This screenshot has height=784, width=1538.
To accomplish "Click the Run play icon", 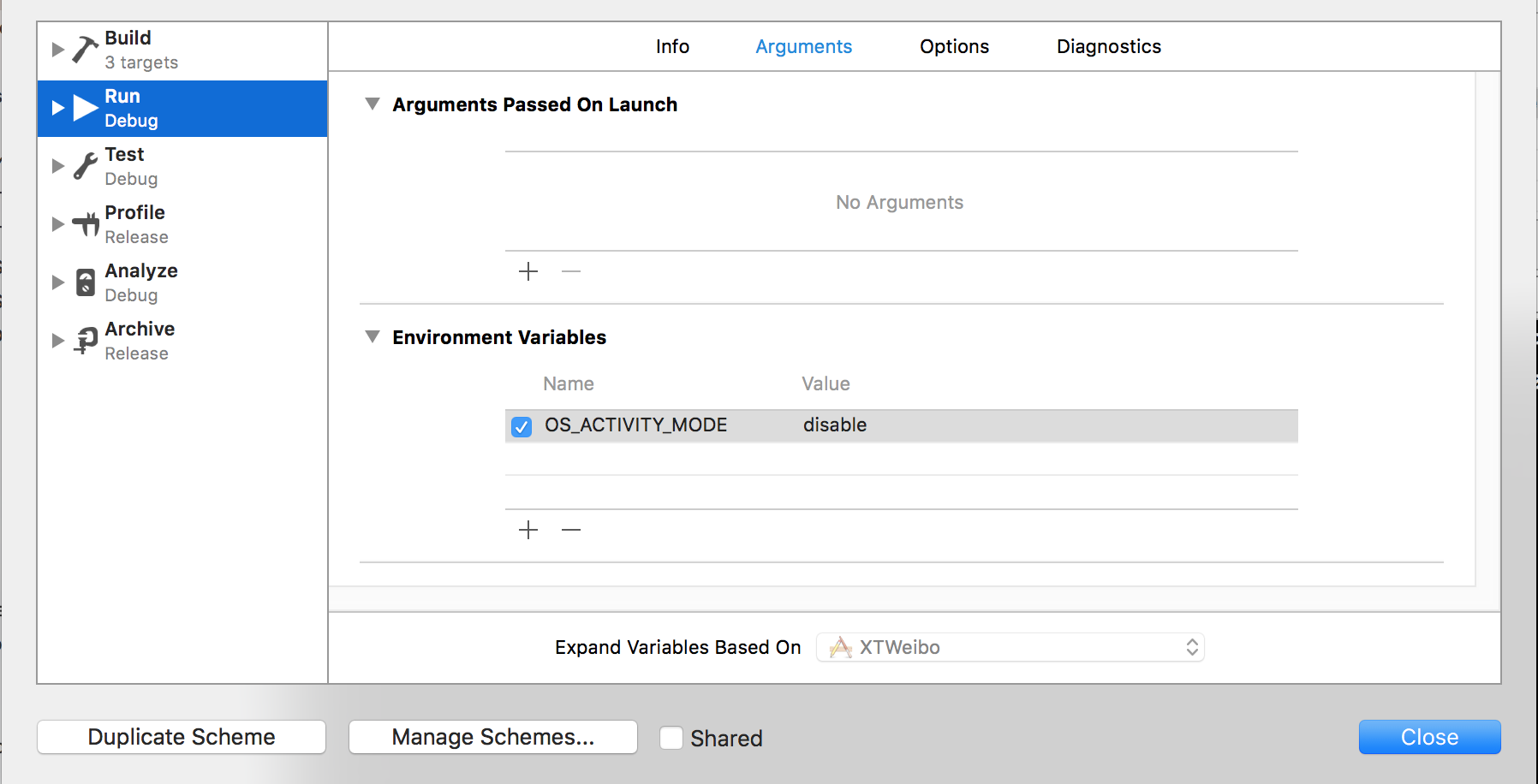I will click(x=86, y=108).
